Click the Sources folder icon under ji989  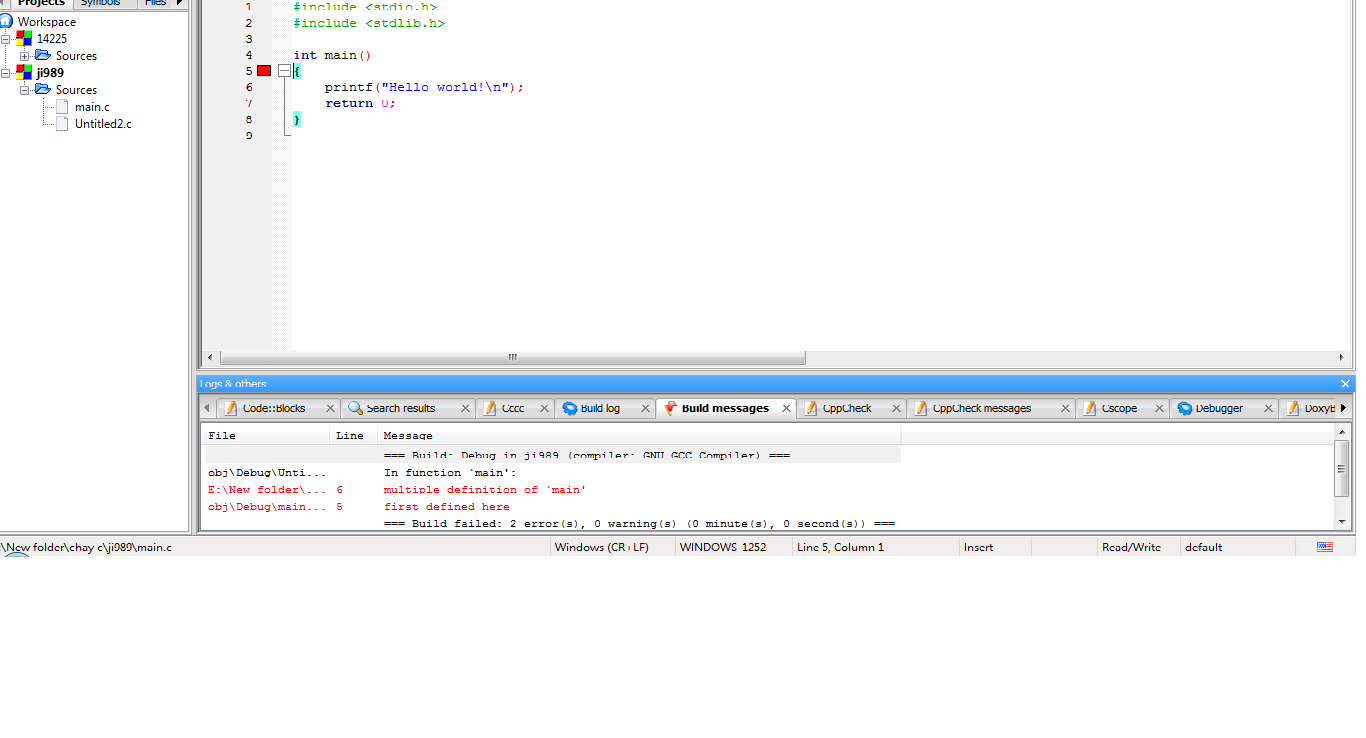(x=43, y=90)
